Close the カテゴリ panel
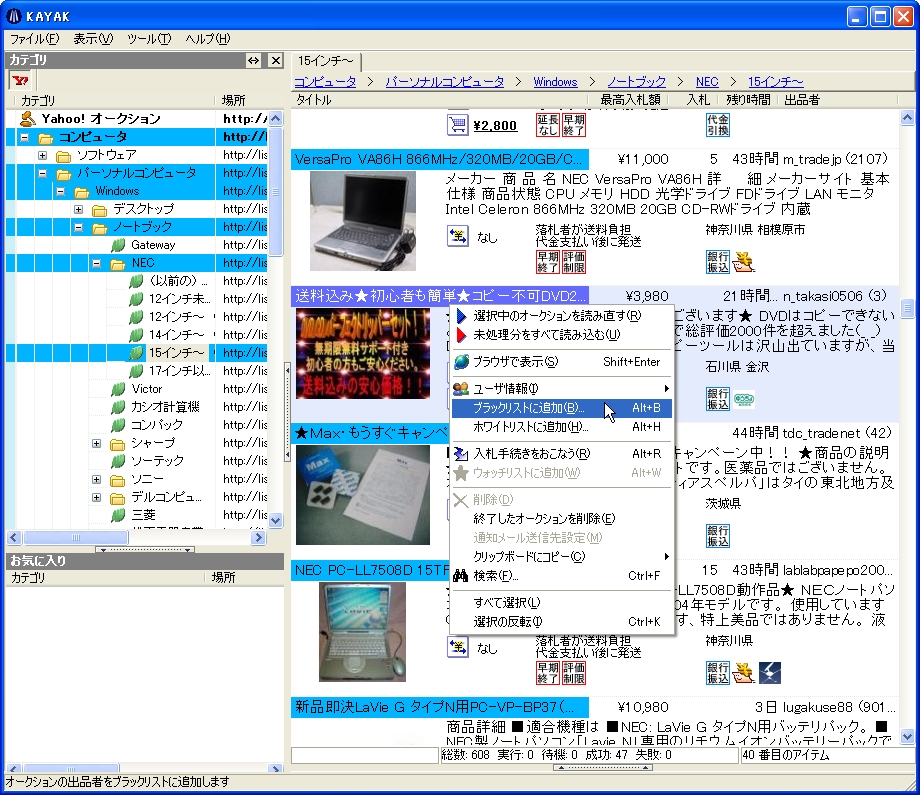 [275, 60]
